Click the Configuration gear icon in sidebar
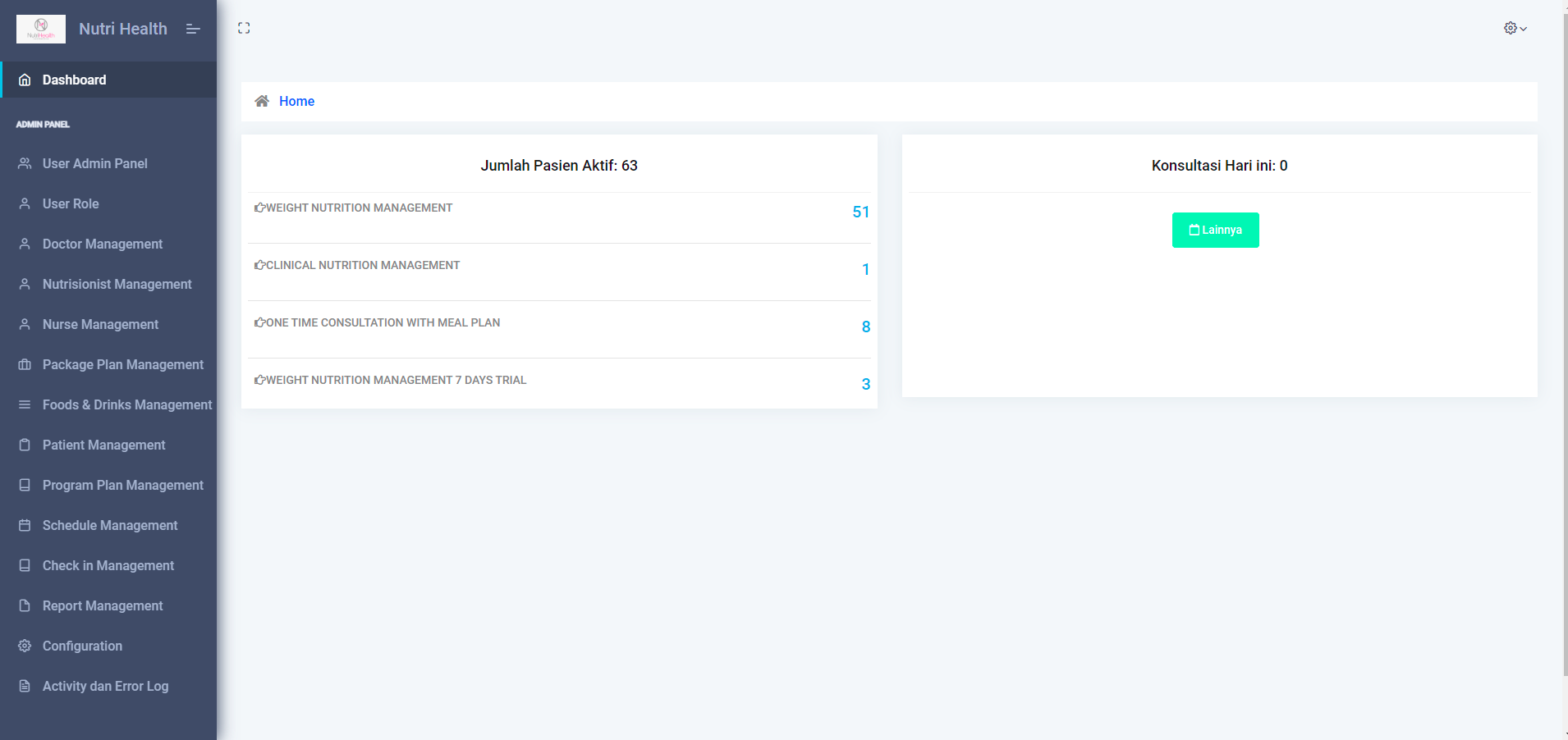Screen dimensions: 1568x740 pyautogui.click(x=25, y=646)
